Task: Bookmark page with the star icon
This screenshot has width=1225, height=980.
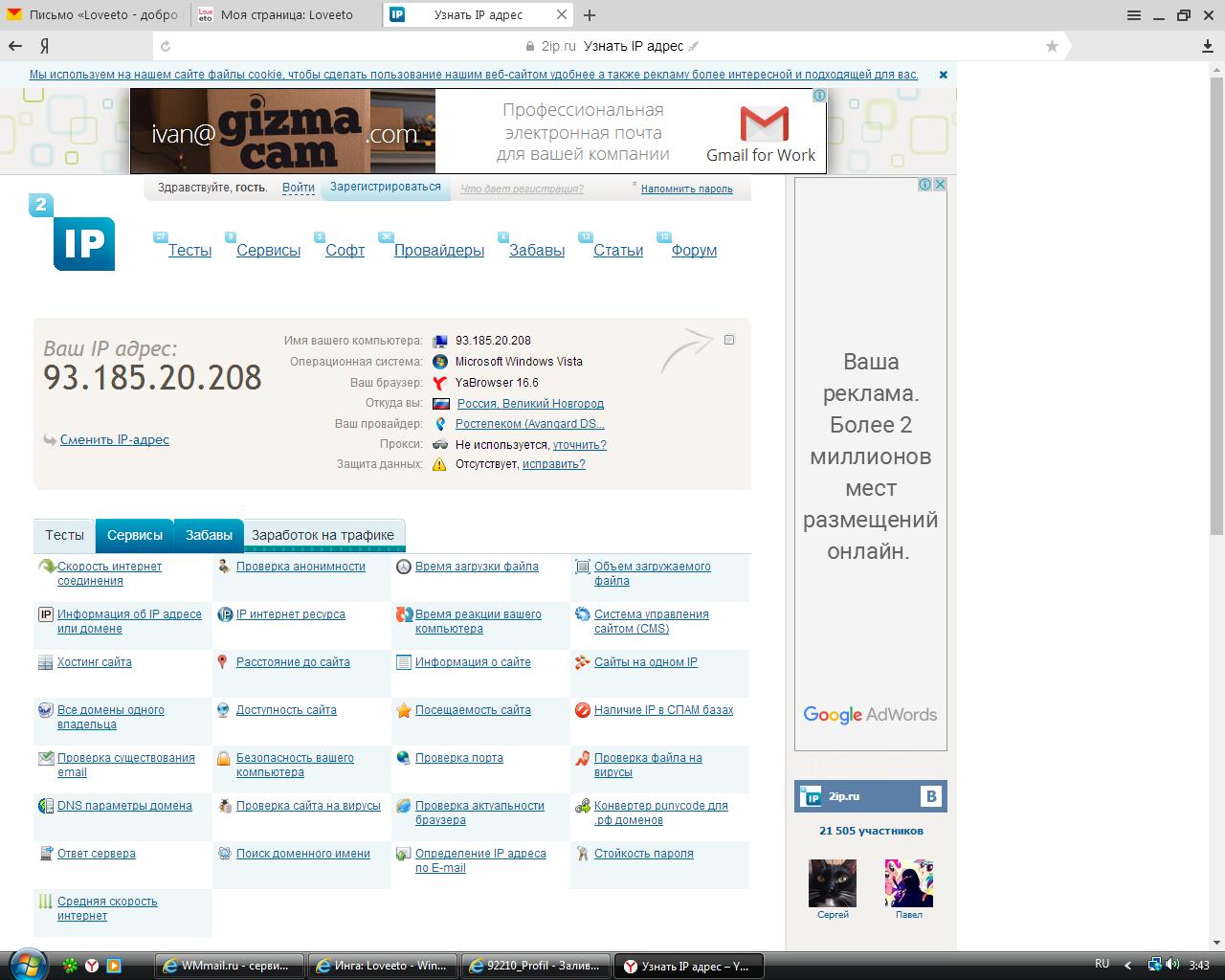Action: pyautogui.click(x=1052, y=46)
